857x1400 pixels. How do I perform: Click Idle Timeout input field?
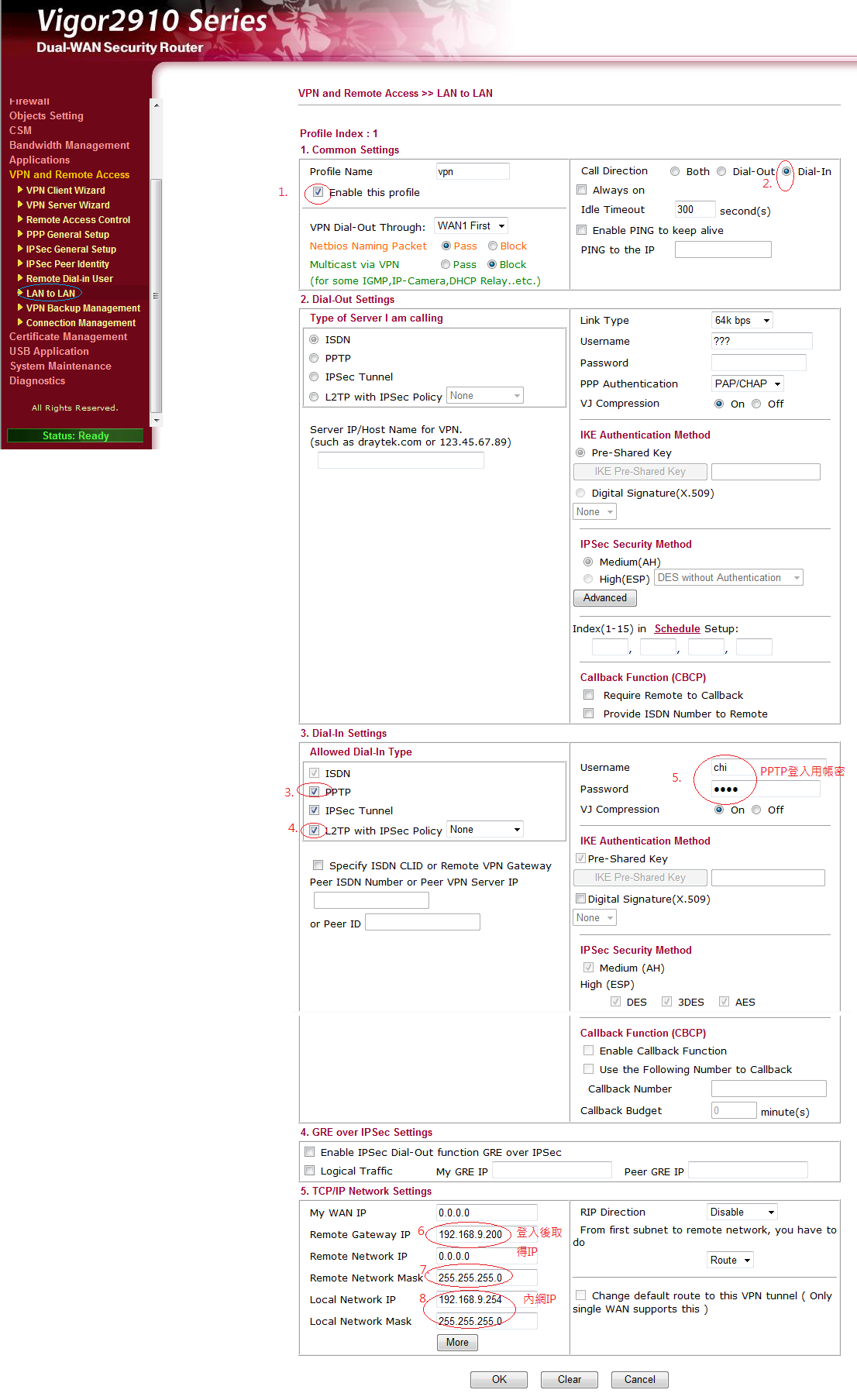click(694, 209)
